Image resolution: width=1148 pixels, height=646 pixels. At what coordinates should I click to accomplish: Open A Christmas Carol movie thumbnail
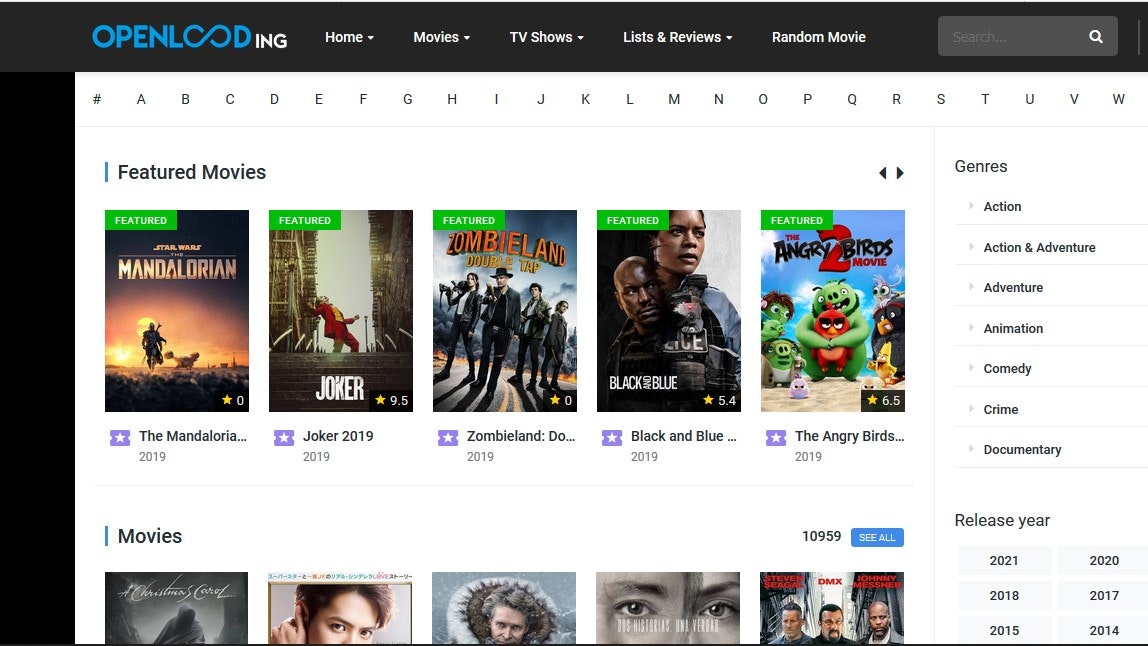(x=176, y=608)
